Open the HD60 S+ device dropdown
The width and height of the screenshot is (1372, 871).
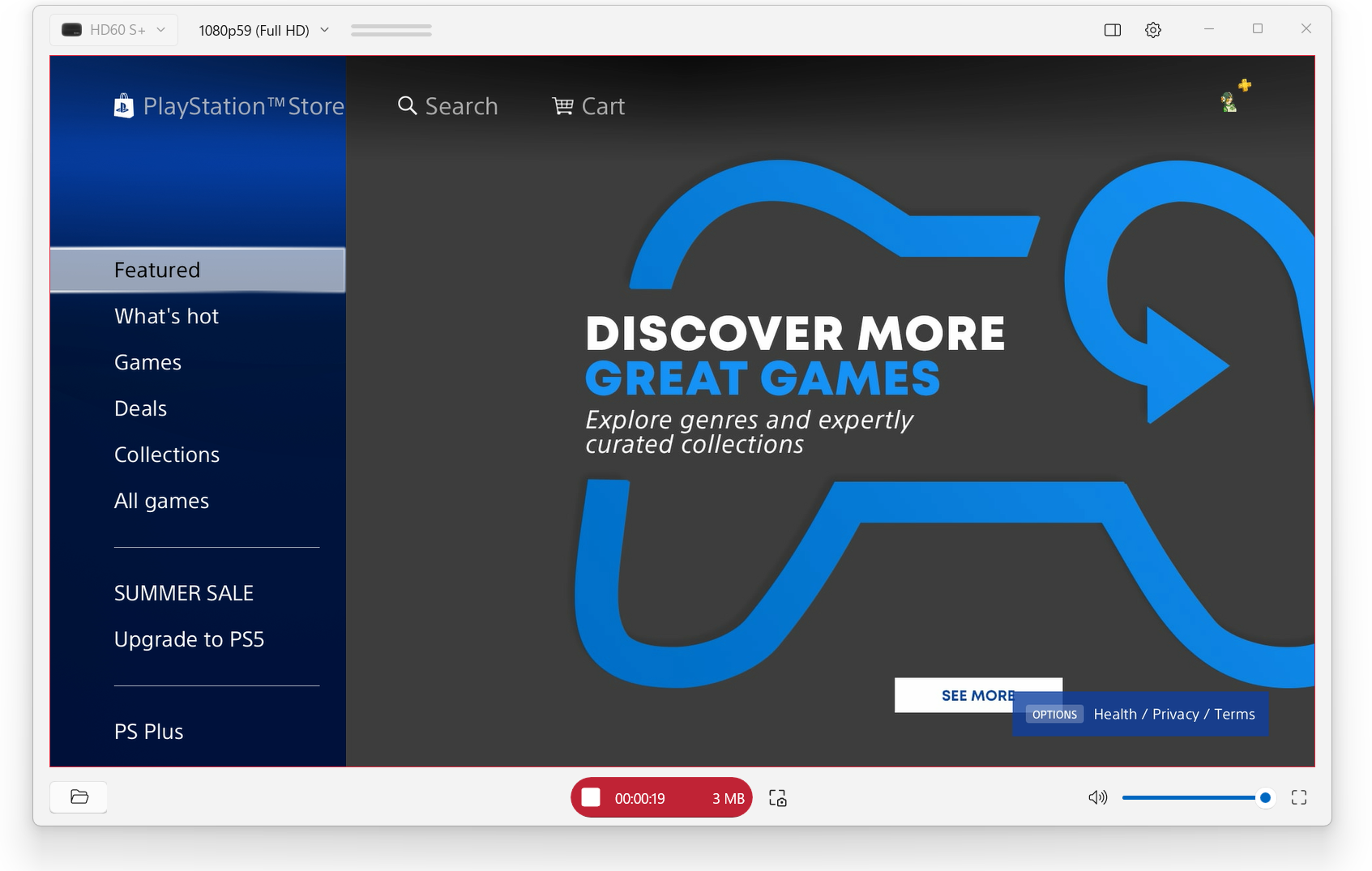(113, 29)
